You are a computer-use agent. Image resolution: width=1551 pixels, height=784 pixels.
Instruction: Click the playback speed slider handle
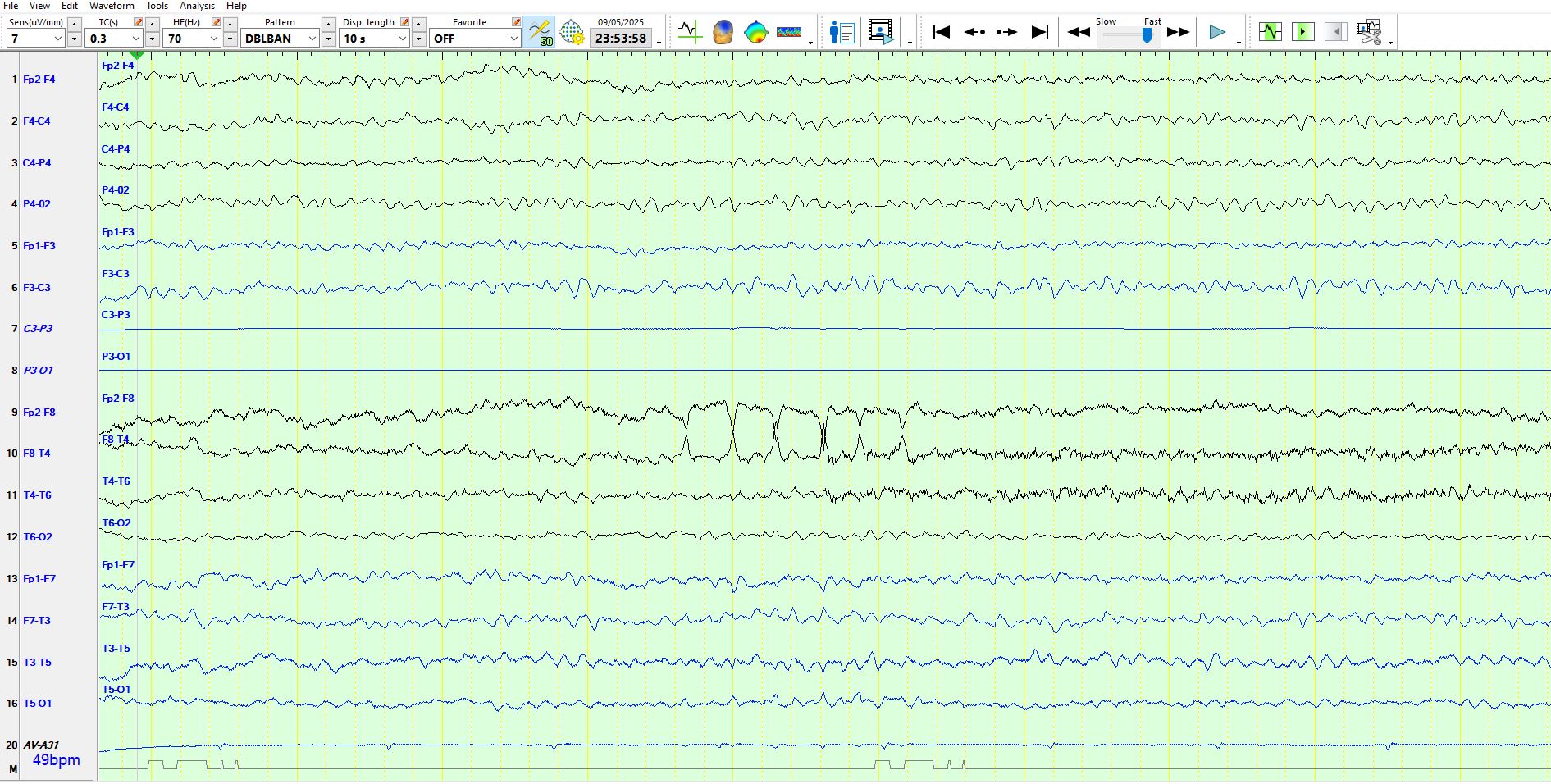pos(1147,35)
